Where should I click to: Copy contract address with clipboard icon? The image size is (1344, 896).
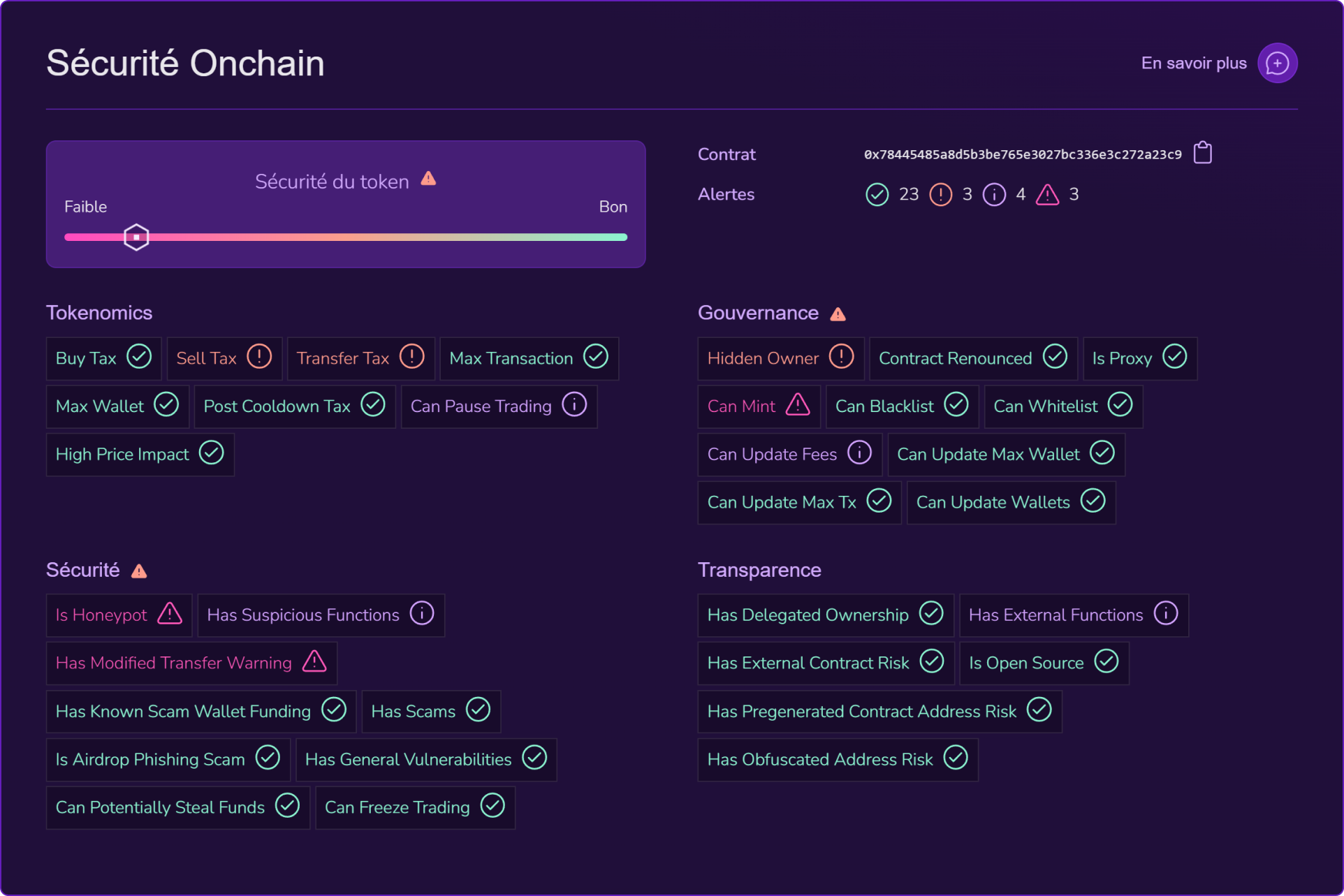(1202, 153)
